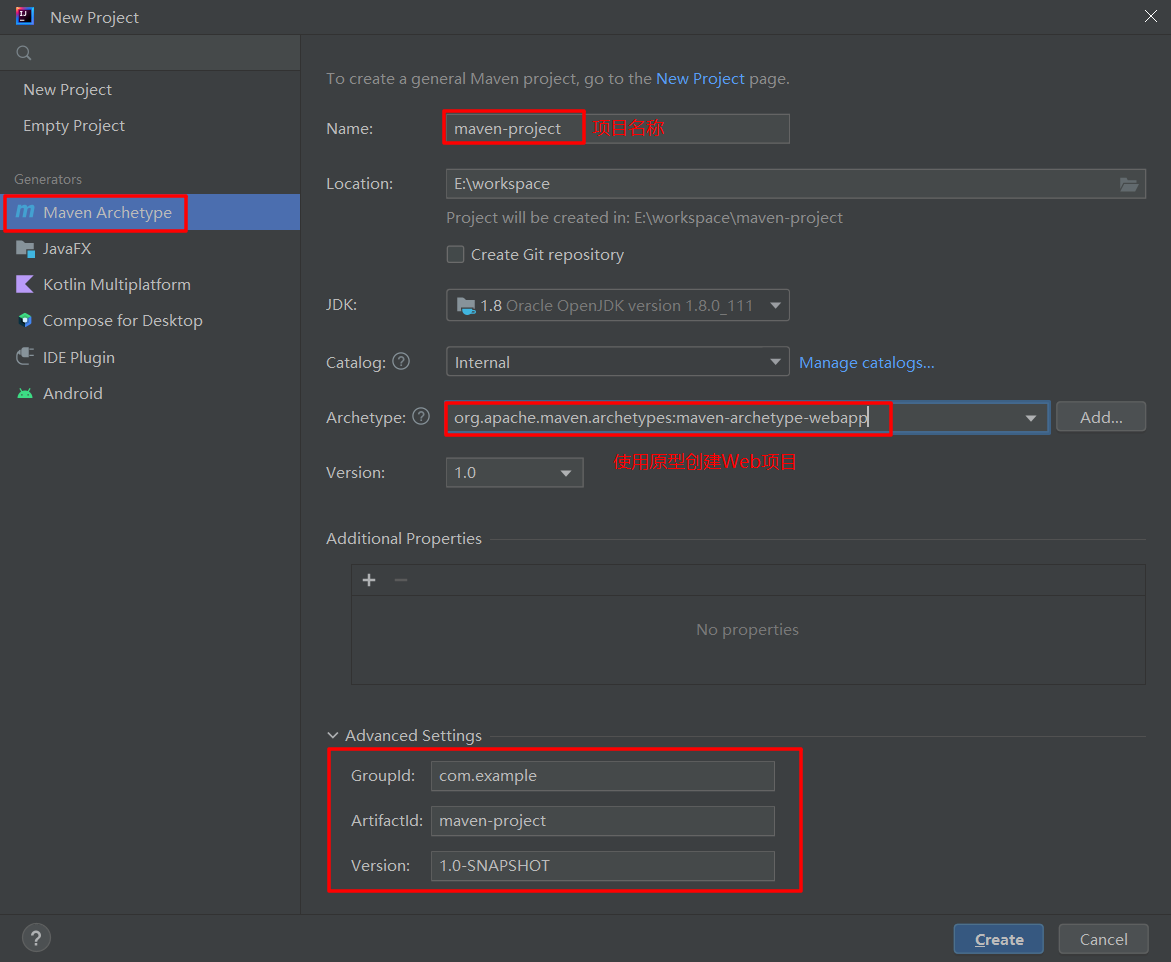
Task: Select JavaFX generator
Action: click(150, 249)
